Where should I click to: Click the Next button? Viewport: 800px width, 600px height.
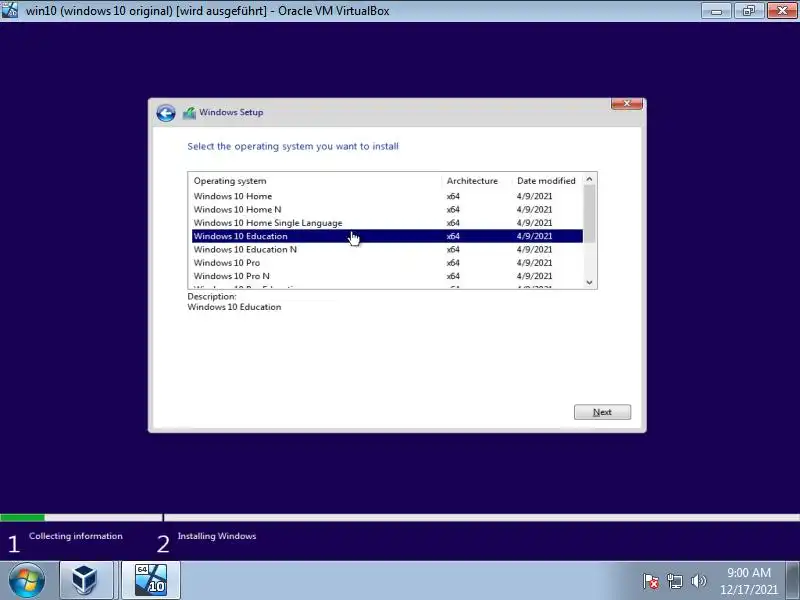(x=602, y=412)
